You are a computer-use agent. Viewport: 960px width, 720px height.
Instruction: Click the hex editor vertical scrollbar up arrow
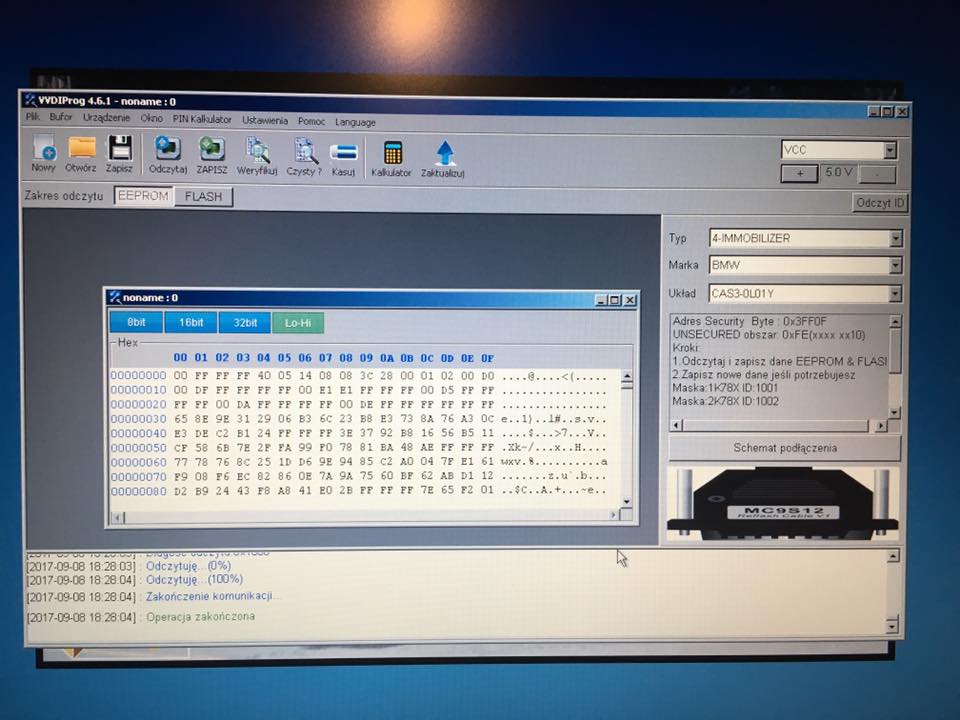626,376
